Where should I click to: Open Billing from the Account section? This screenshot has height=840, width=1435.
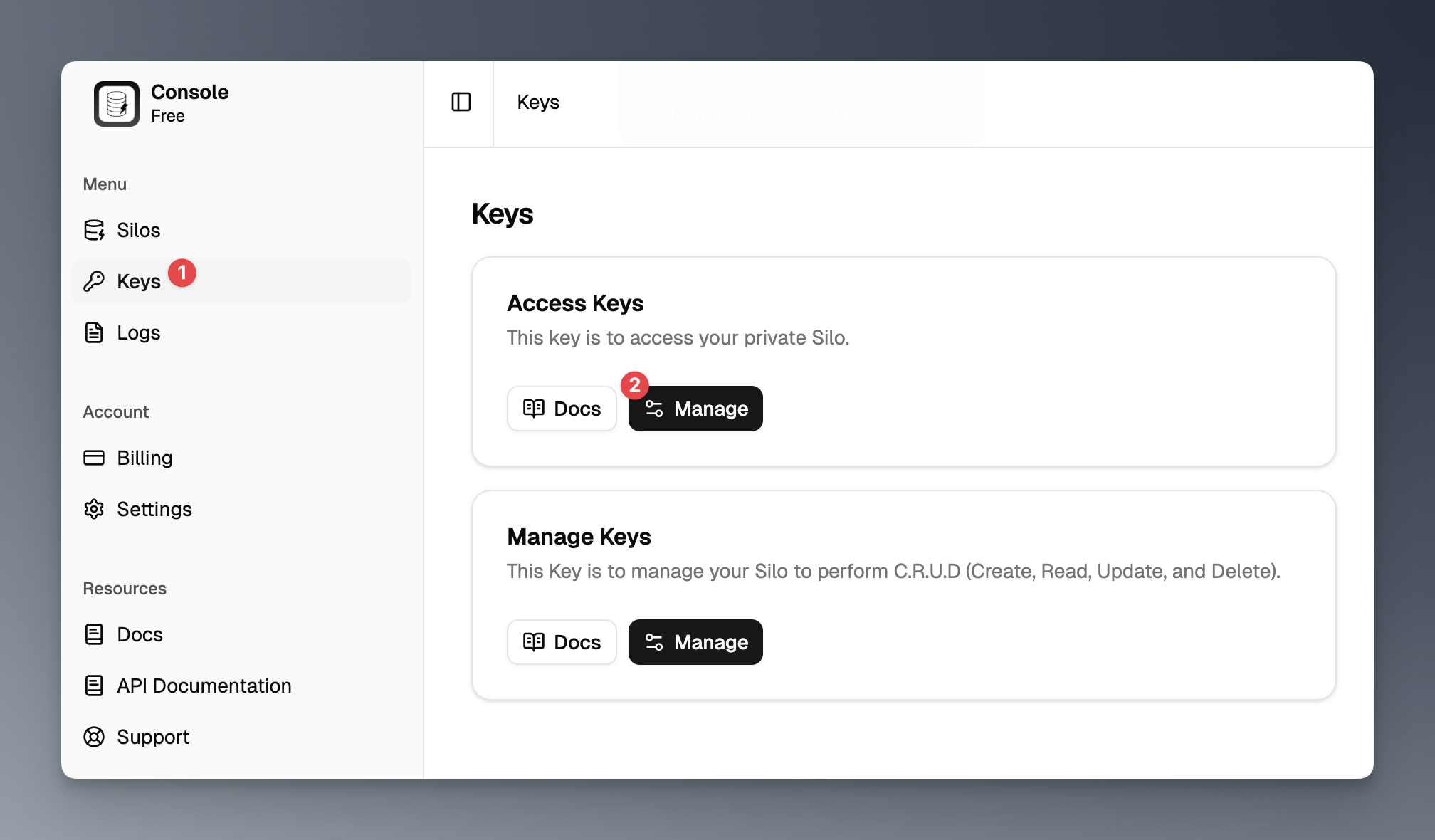click(x=145, y=458)
